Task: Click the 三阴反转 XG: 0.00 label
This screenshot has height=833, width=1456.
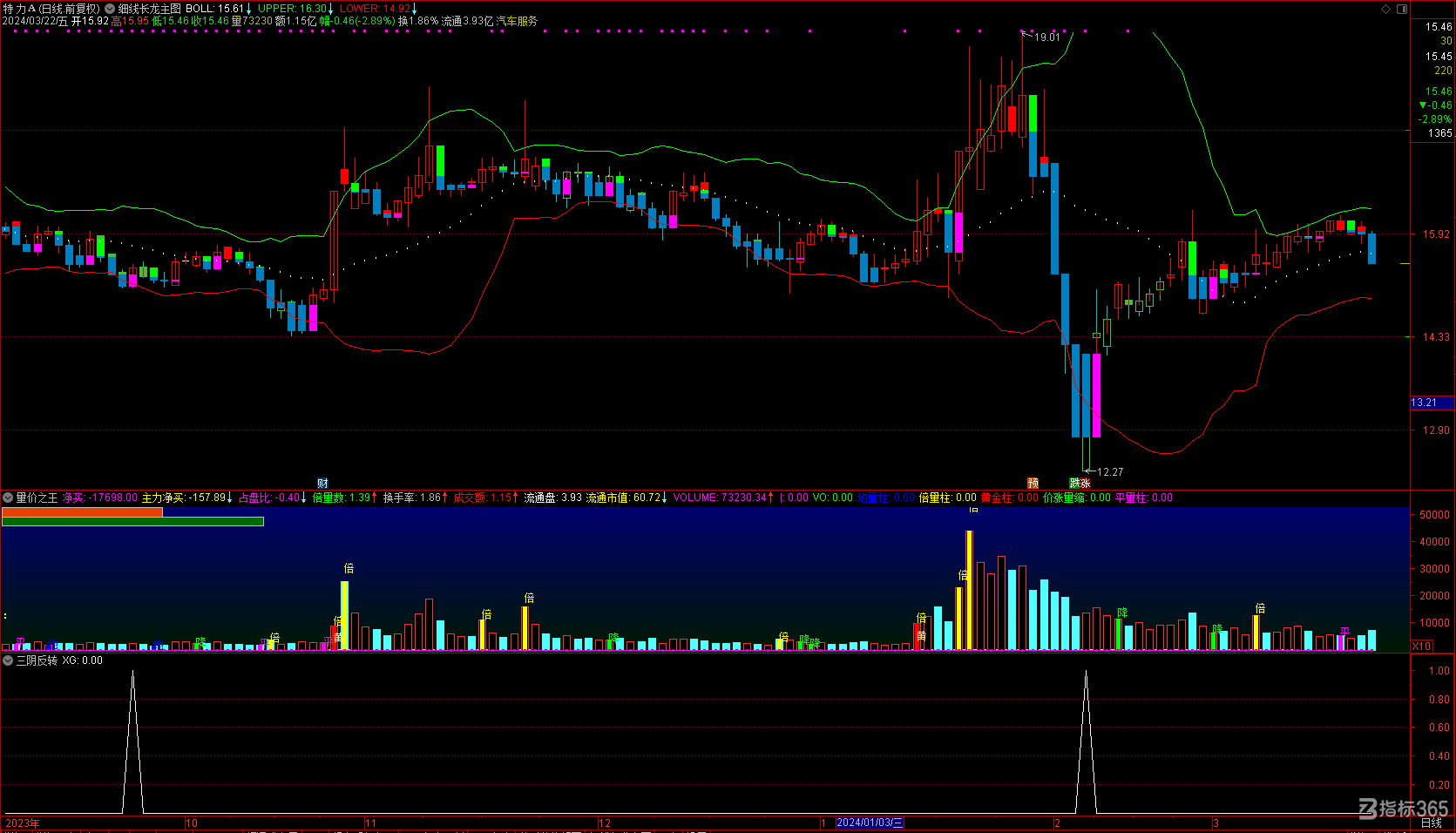Action: click(x=59, y=660)
